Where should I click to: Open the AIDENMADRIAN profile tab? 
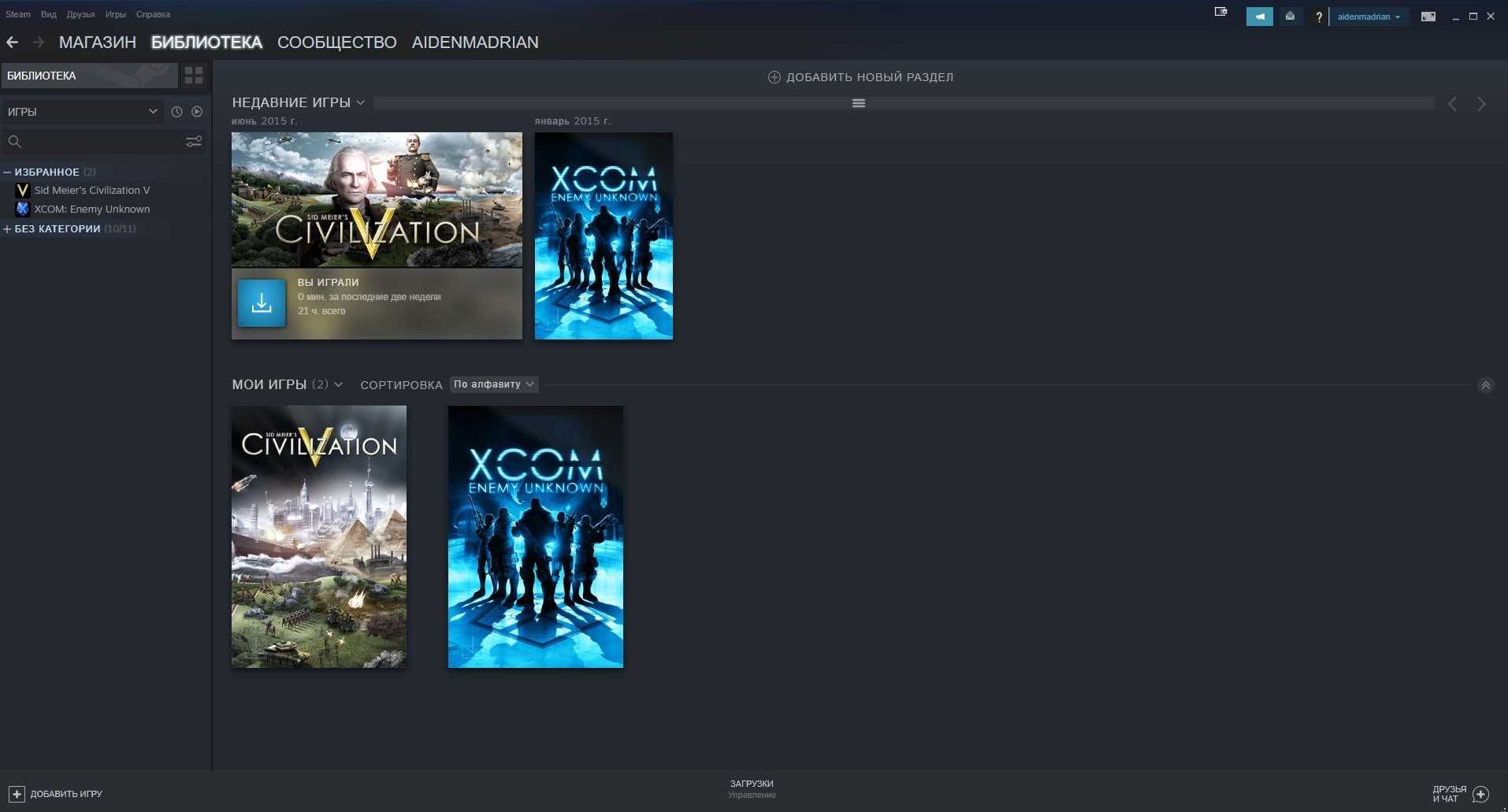pyautogui.click(x=475, y=43)
